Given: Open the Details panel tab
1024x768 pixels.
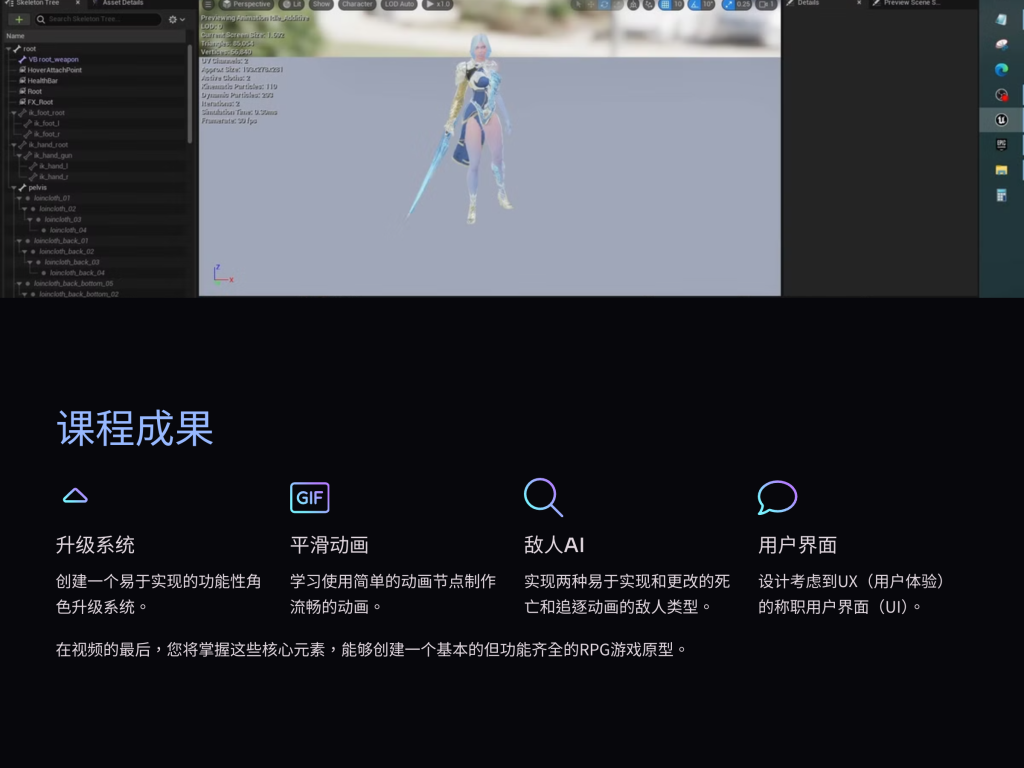Looking at the screenshot, I should click(807, 3).
